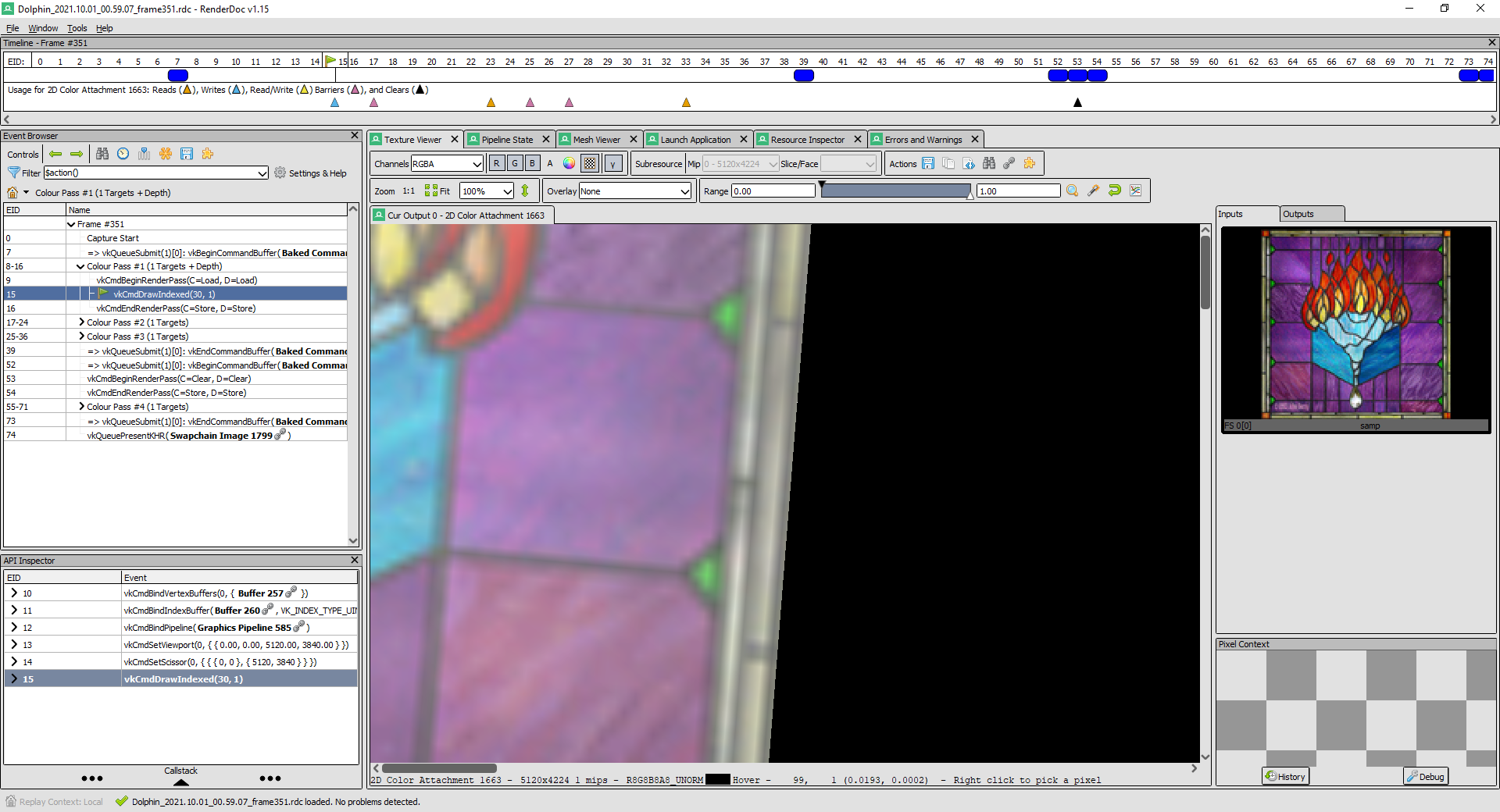Screen dimensions: 1500x812
Task: Reset the range with the green return arrow icon
Action: coord(1115,191)
